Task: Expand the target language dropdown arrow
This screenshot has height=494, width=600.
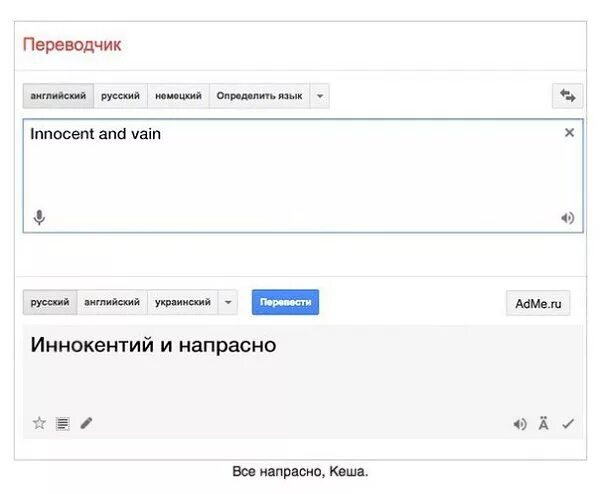Action: pos(228,302)
